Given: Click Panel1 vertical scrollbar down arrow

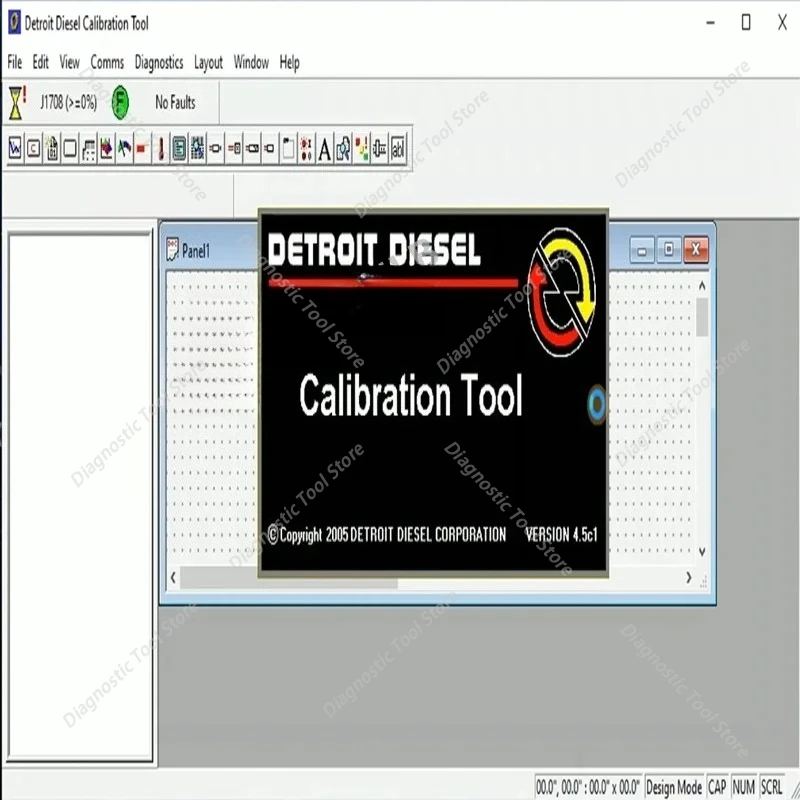Looking at the screenshot, I should (x=702, y=552).
